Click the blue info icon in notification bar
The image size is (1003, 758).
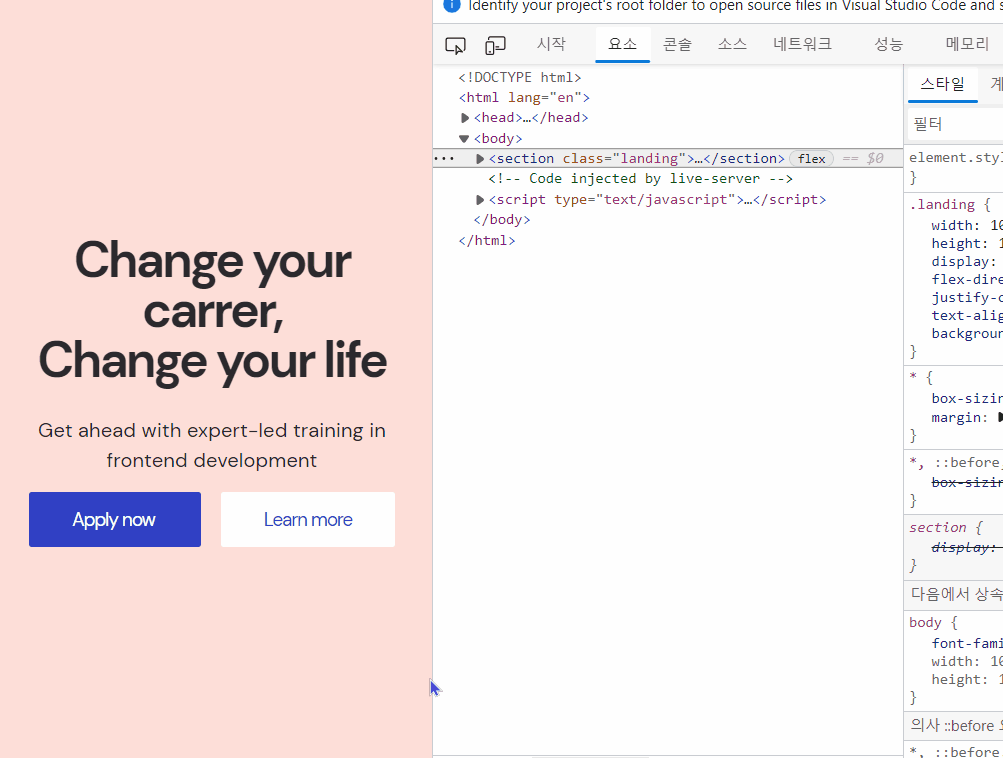(x=452, y=5)
